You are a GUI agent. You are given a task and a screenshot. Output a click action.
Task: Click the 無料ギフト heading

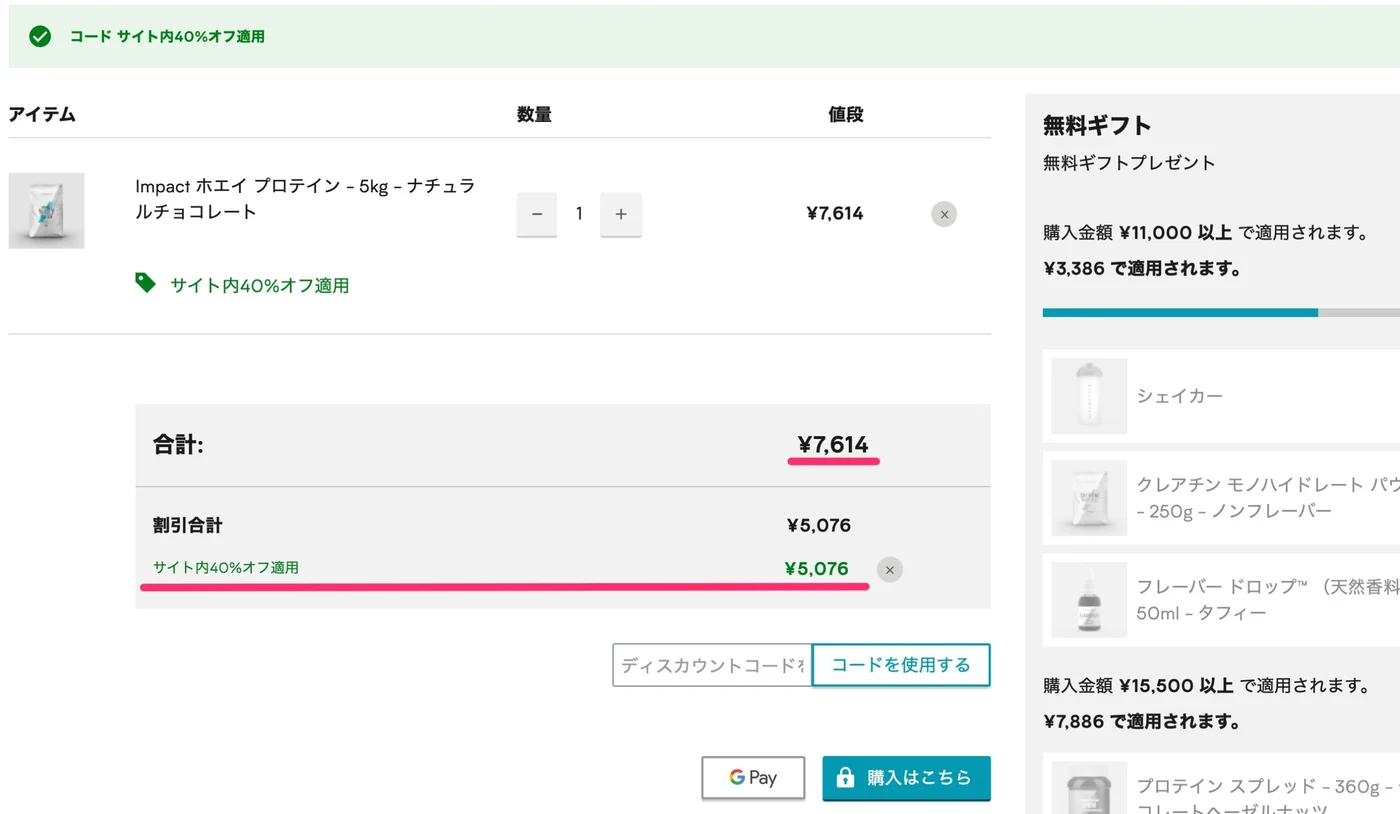(1097, 126)
